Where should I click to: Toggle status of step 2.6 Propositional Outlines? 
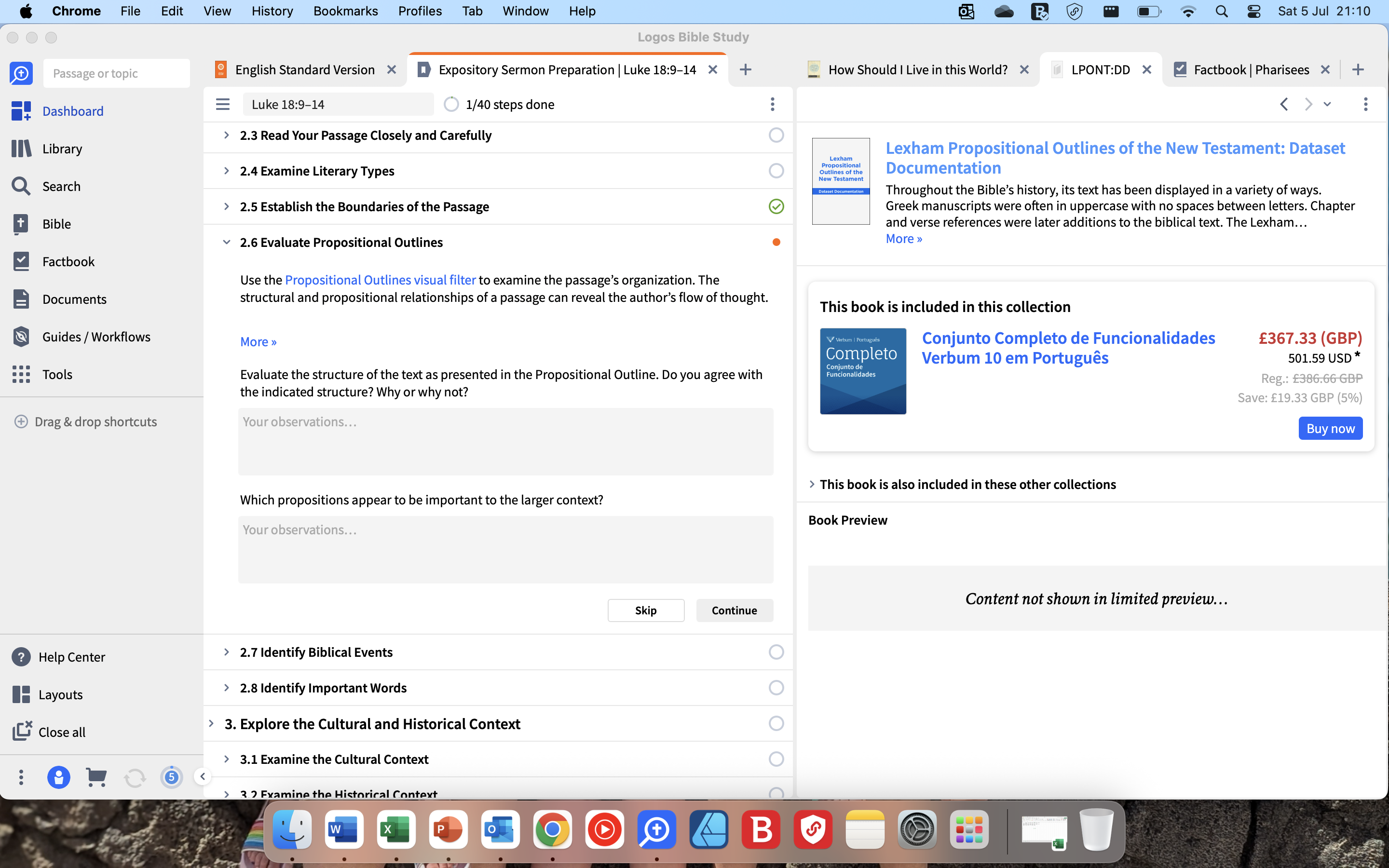776,242
